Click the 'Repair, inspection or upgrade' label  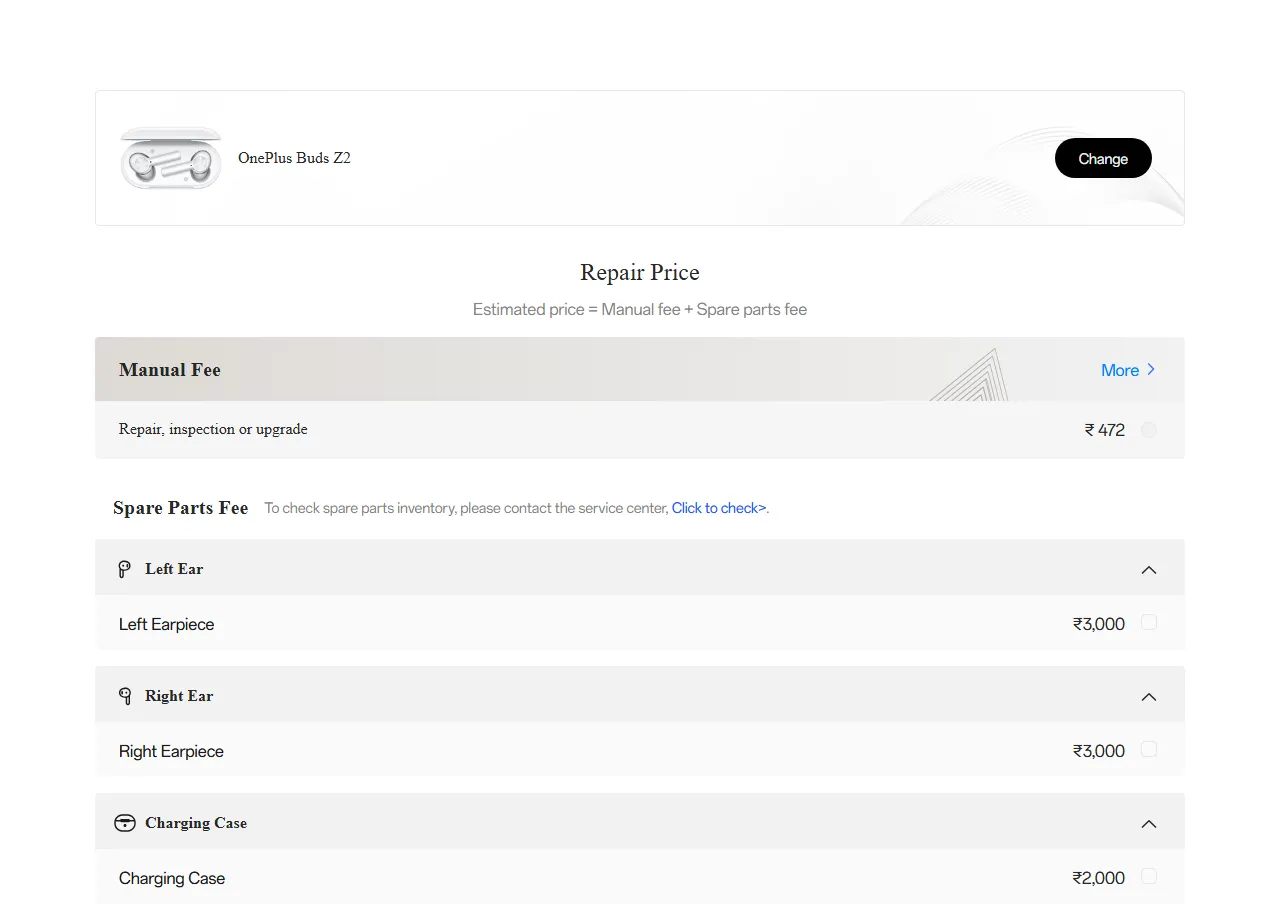pos(213,429)
